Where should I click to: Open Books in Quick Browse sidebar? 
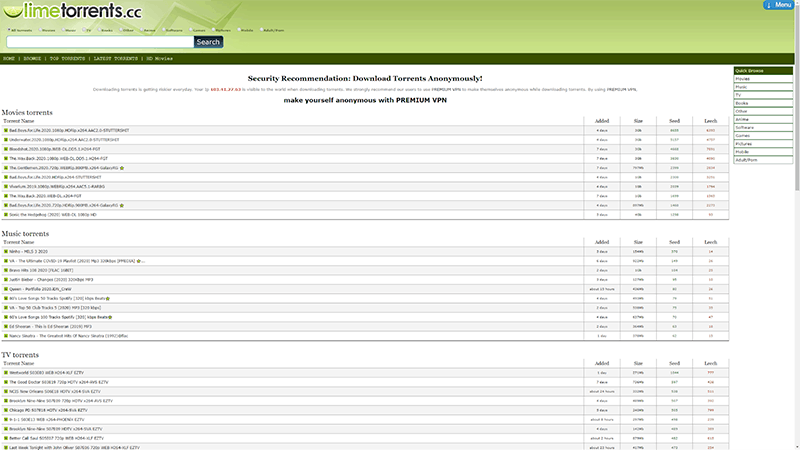[x=763, y=104]
